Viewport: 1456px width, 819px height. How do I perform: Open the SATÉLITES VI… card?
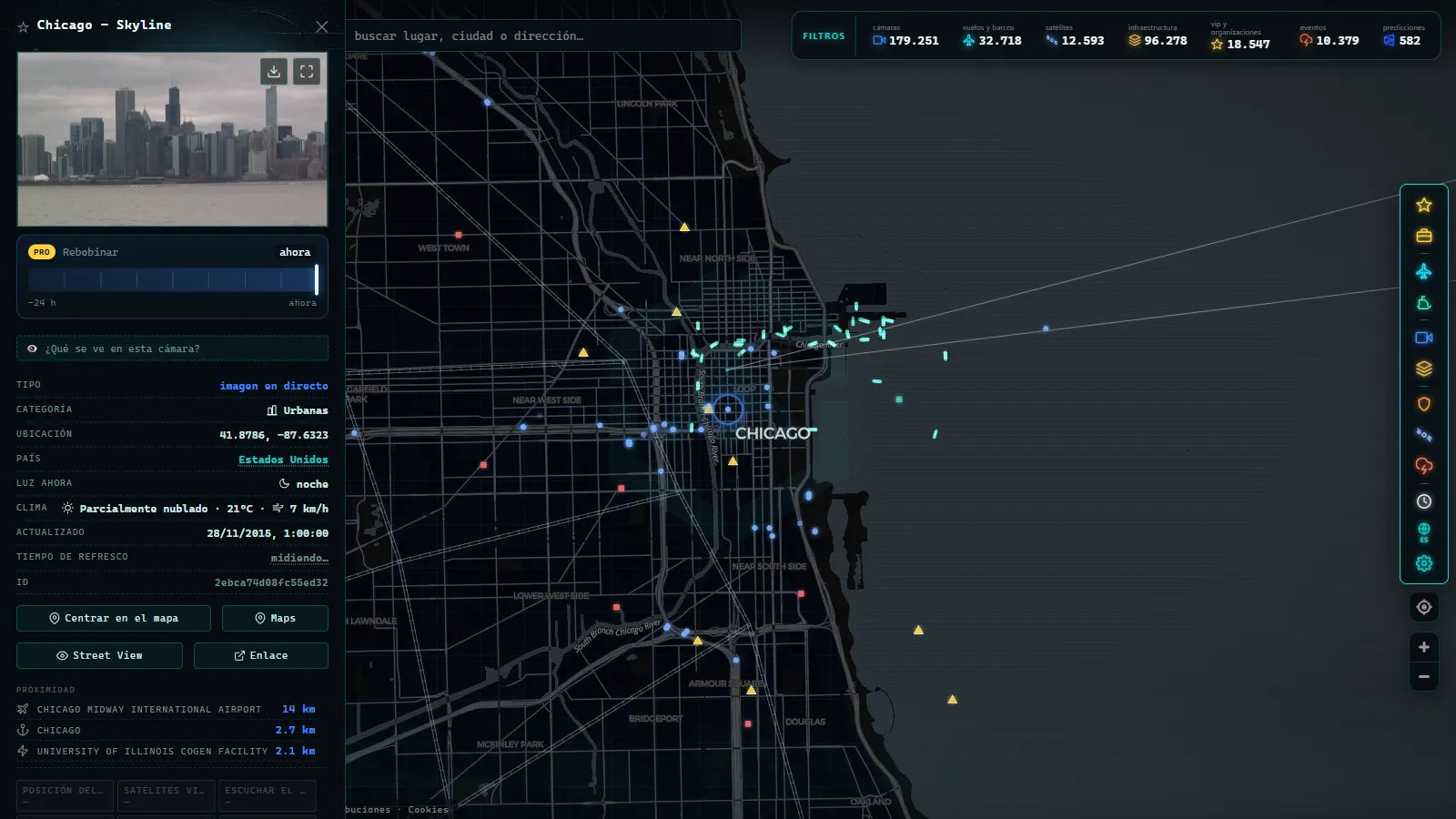point(167,795)
